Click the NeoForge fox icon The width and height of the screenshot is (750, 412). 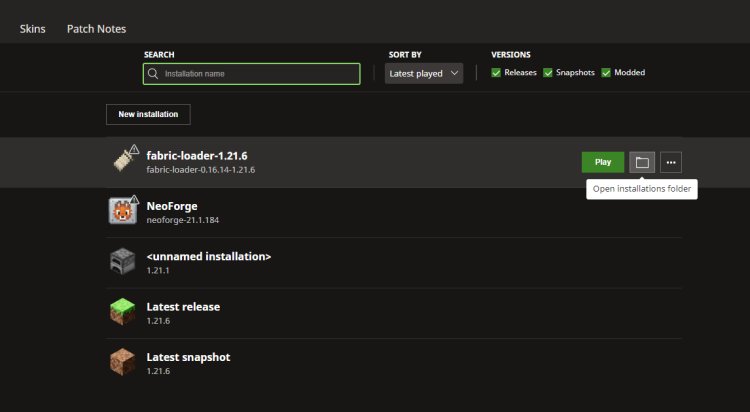click(122, 211)
